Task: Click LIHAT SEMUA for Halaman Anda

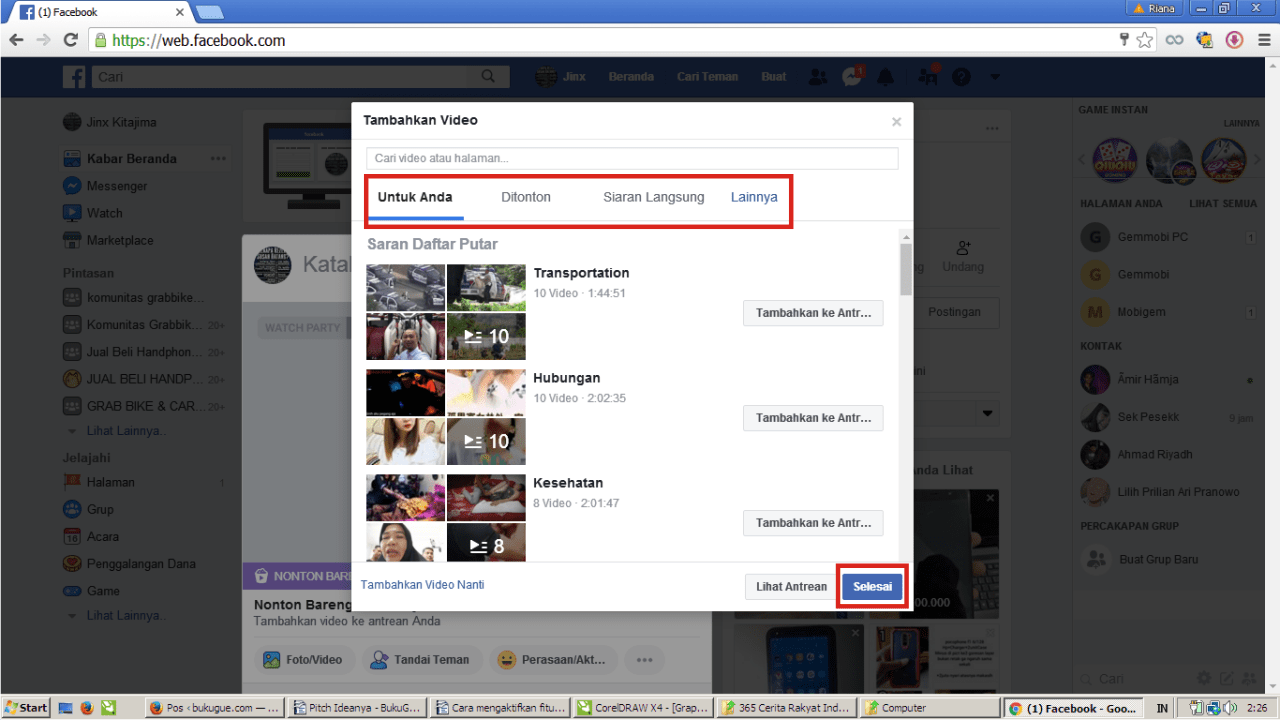Action: coord(1223,203)
